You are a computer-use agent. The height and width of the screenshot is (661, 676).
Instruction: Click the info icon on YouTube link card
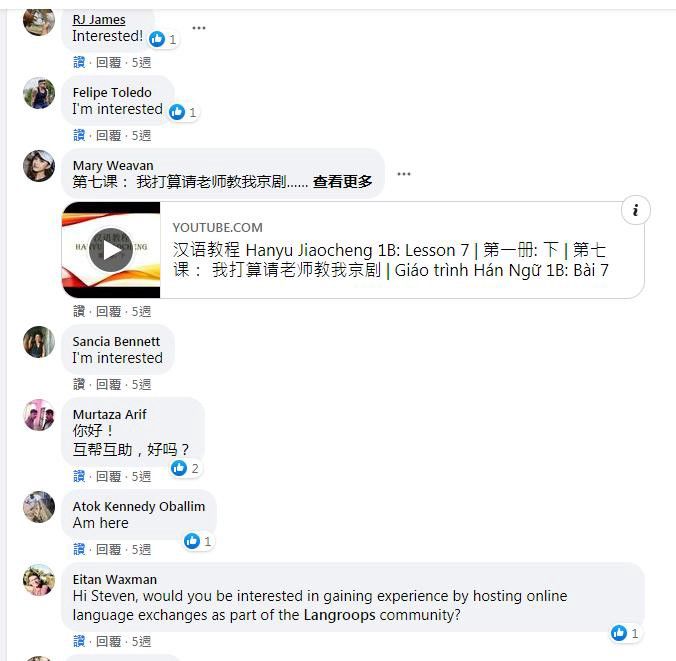[635, 210]
